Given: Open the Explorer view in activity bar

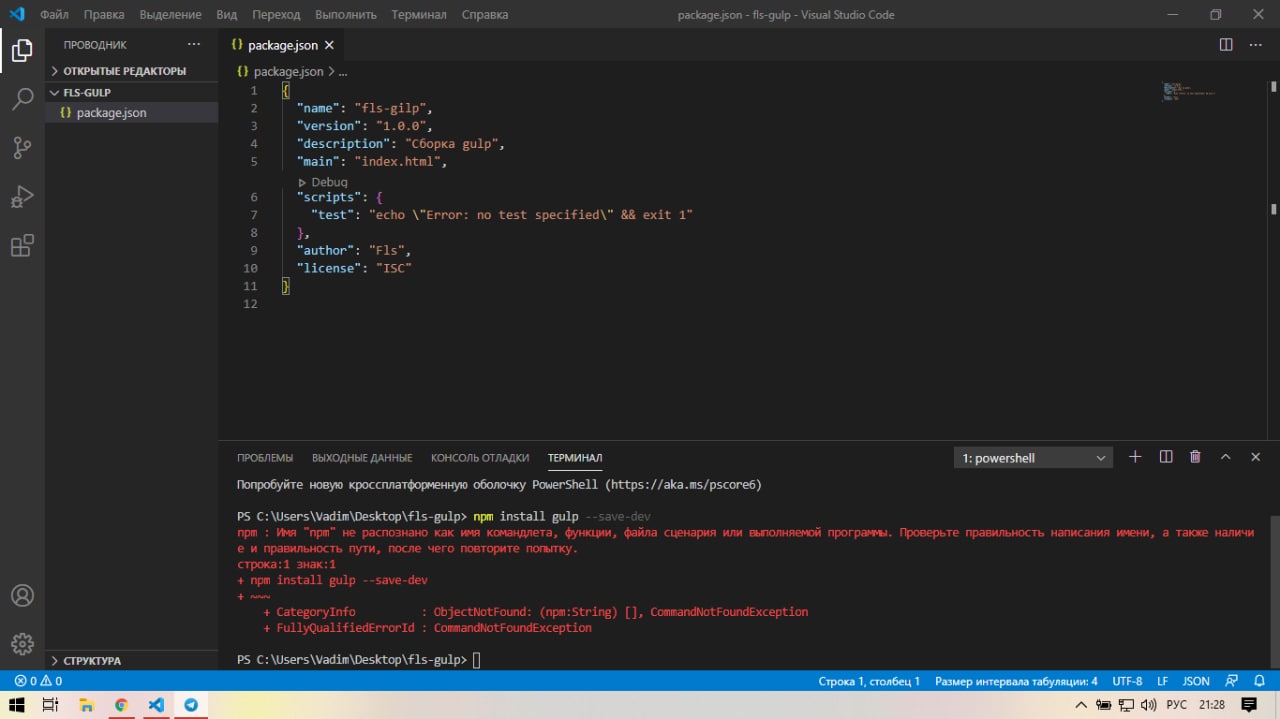Looking at the screenshot, I should tap(22, 50).
